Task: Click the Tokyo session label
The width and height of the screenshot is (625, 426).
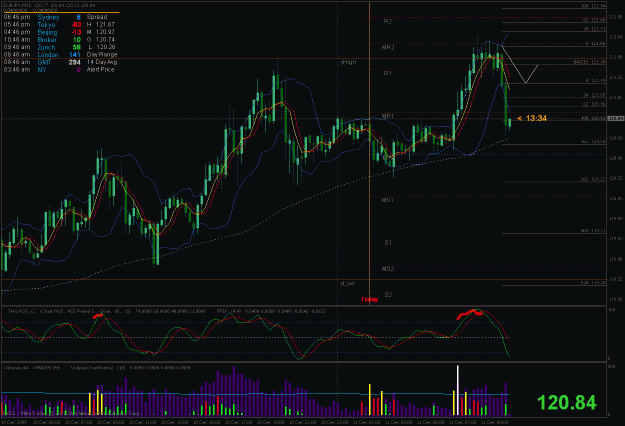Action: pos(46,25)
